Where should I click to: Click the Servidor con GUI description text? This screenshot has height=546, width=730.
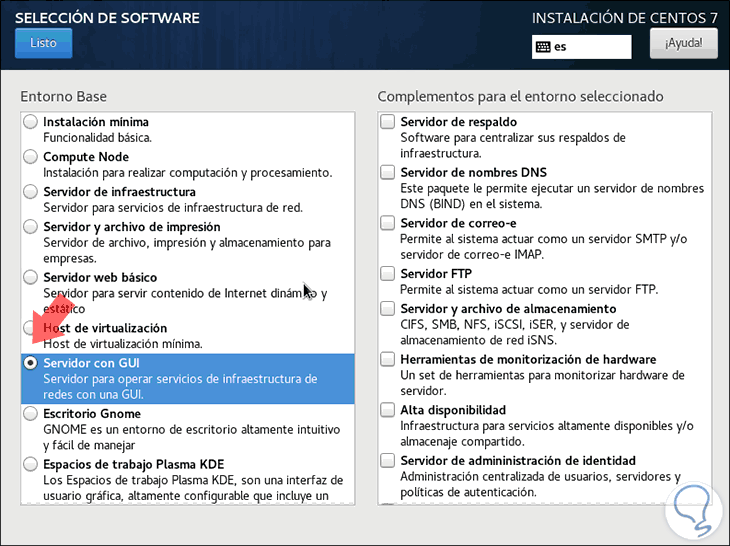pos(181,387)
